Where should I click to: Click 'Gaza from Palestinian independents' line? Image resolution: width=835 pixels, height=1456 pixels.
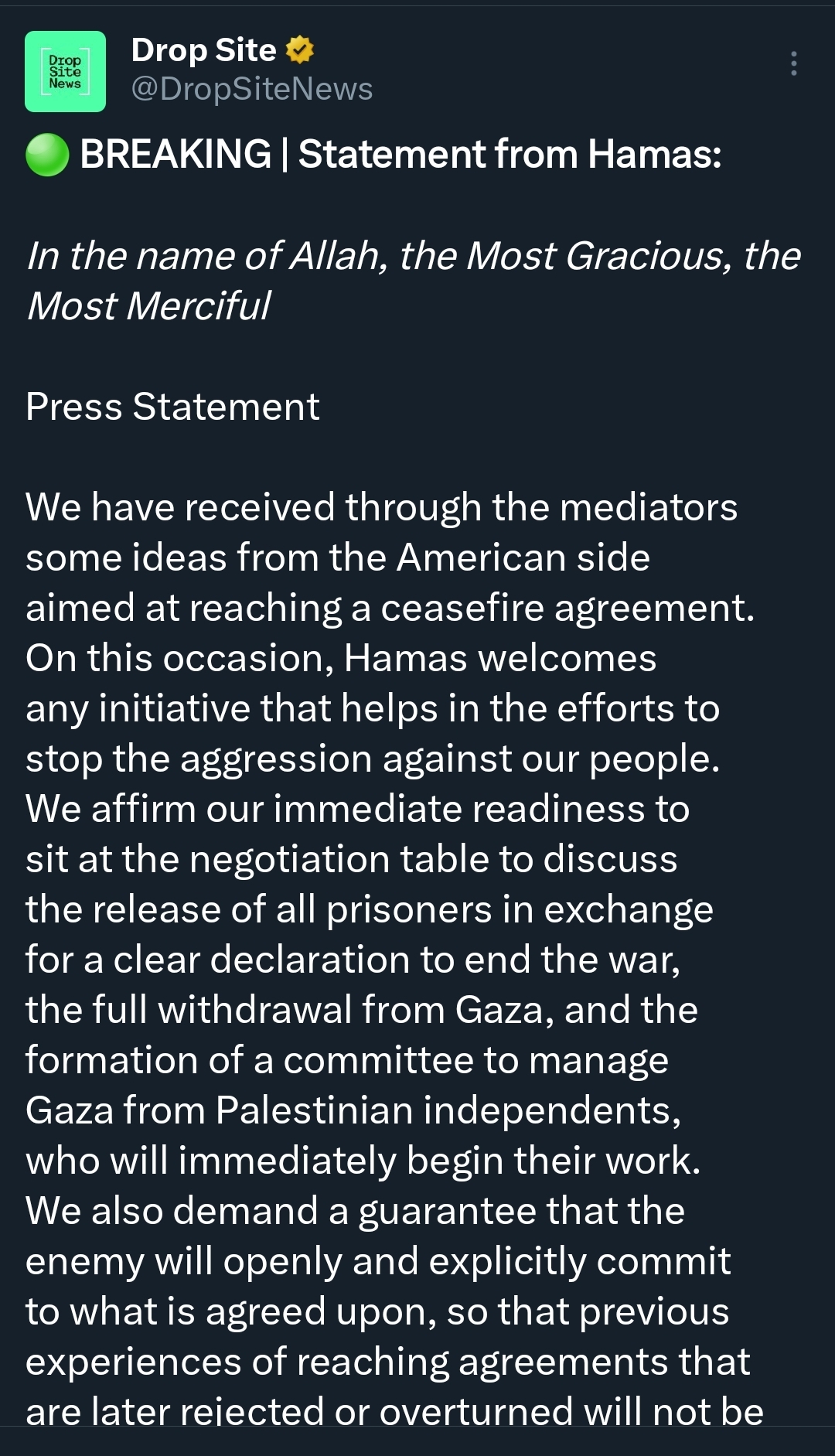pos(353,1110)
